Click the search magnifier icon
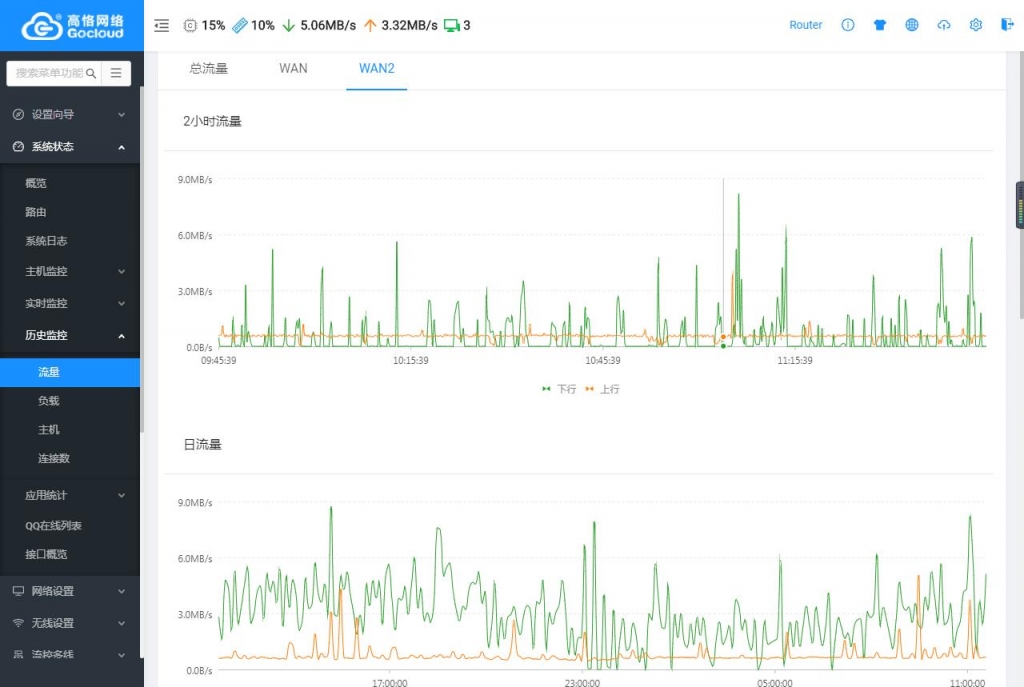The image size is (1024, 687). (91, 73)
